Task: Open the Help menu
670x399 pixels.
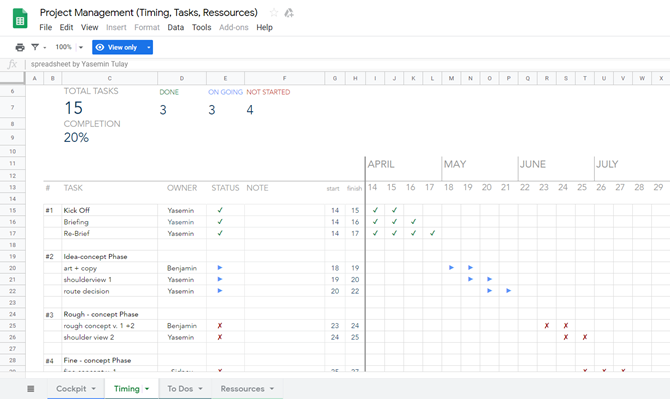Action: (x=264, y=27)
